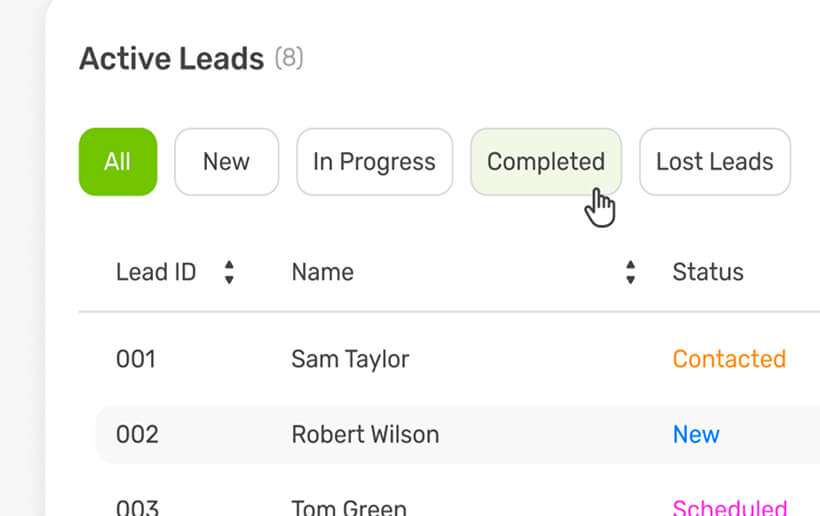The height and width of the screenshot is (516, 820).
Task: Click the sort arrows beside Lead ID
Action: [229, 272]
